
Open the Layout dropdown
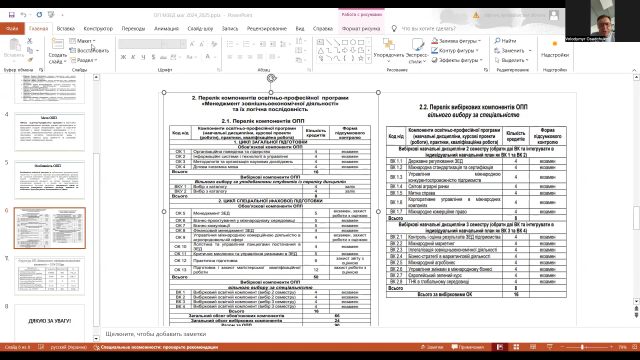[x=83, y=41]
